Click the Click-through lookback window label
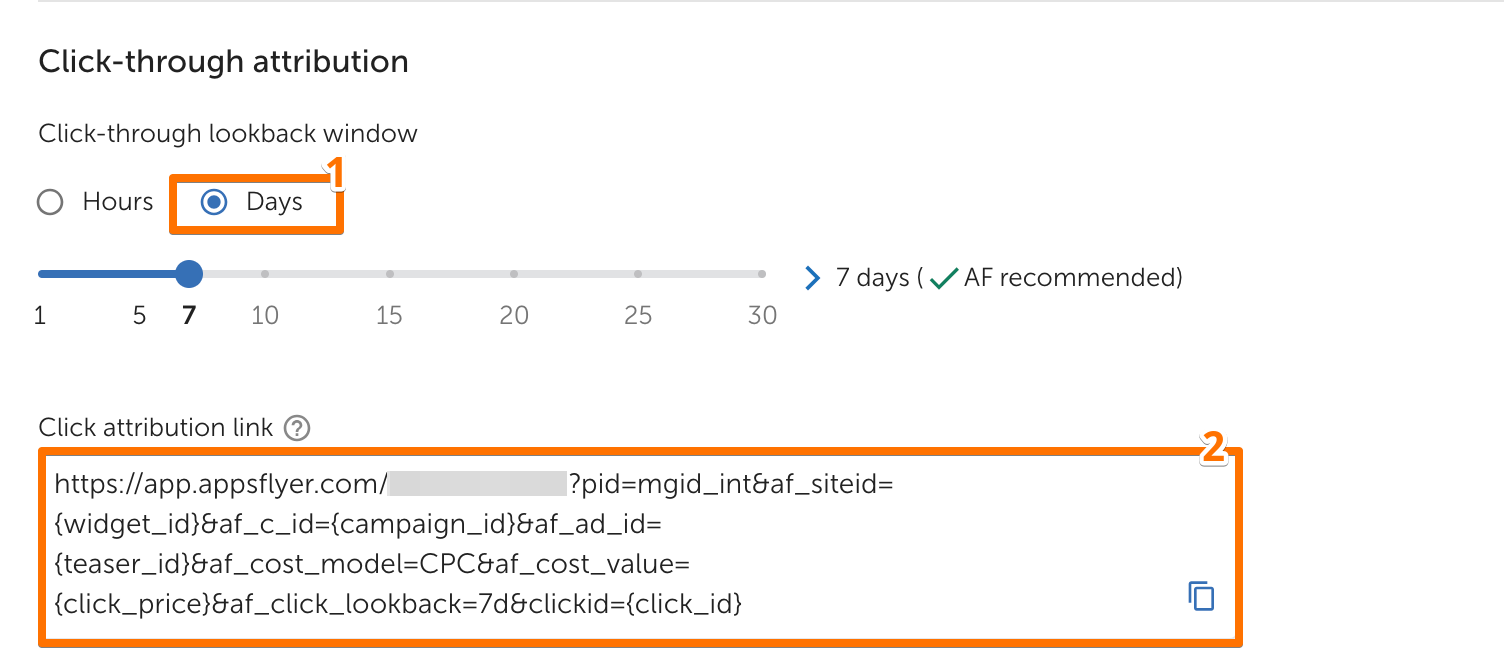Viewport: 1504px width, 651px height. tap(228, 133)
